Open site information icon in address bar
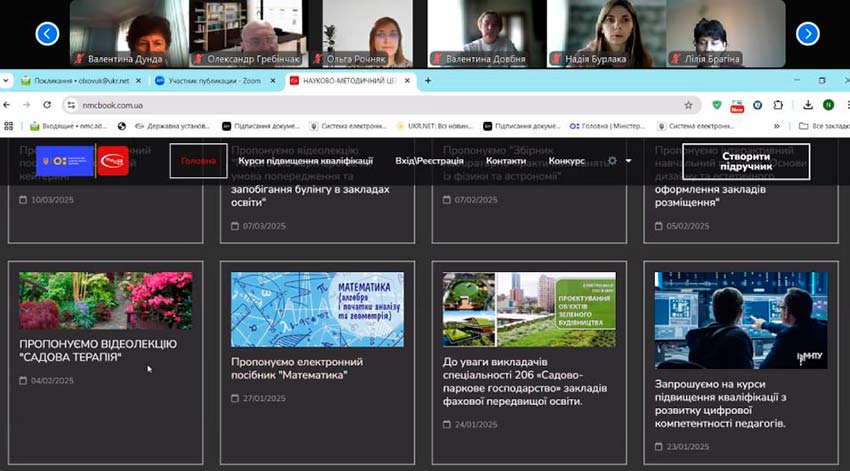 point(71,105)
